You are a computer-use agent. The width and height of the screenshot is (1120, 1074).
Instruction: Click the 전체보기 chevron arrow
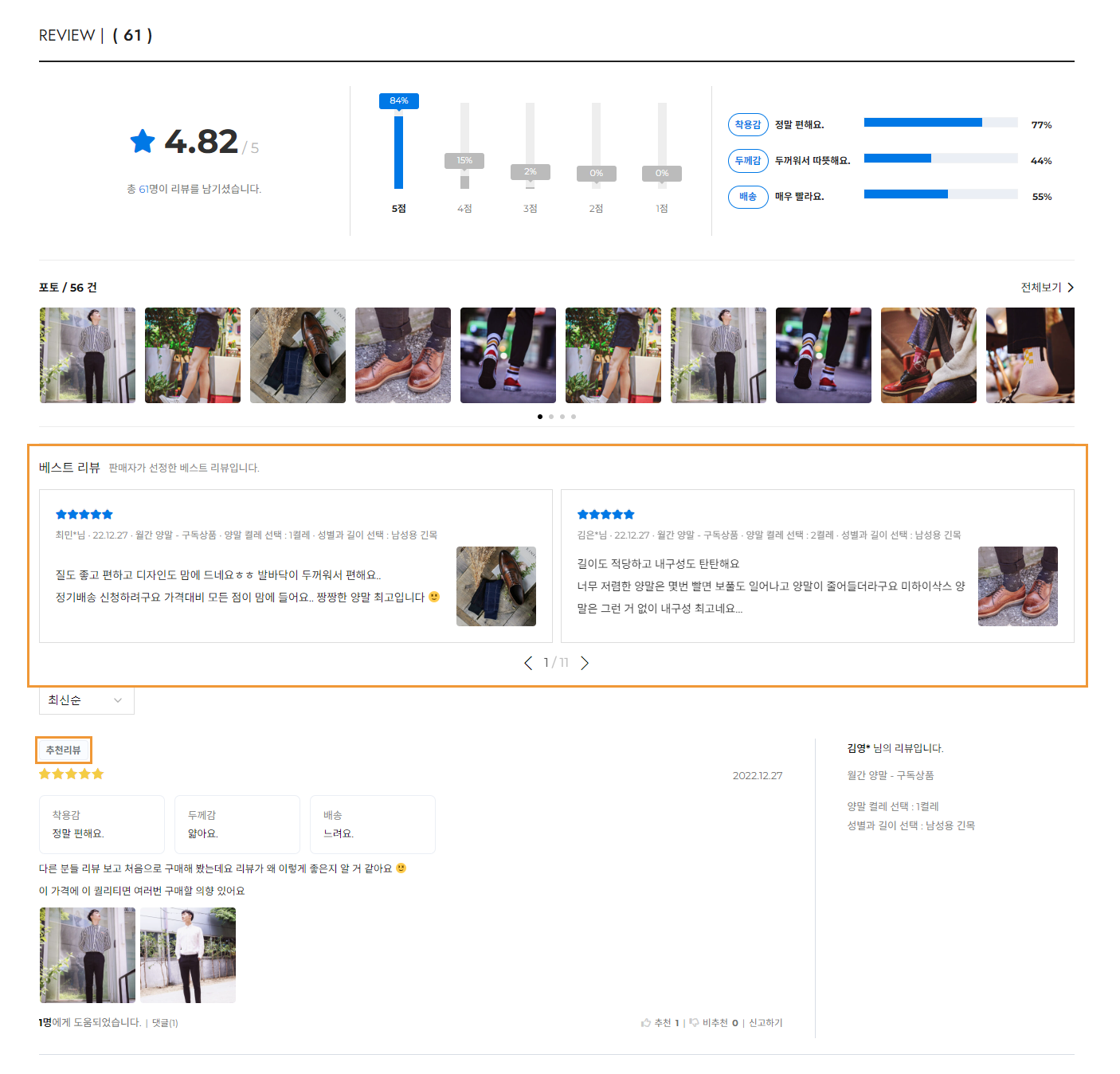click(x=1071, y=288)
